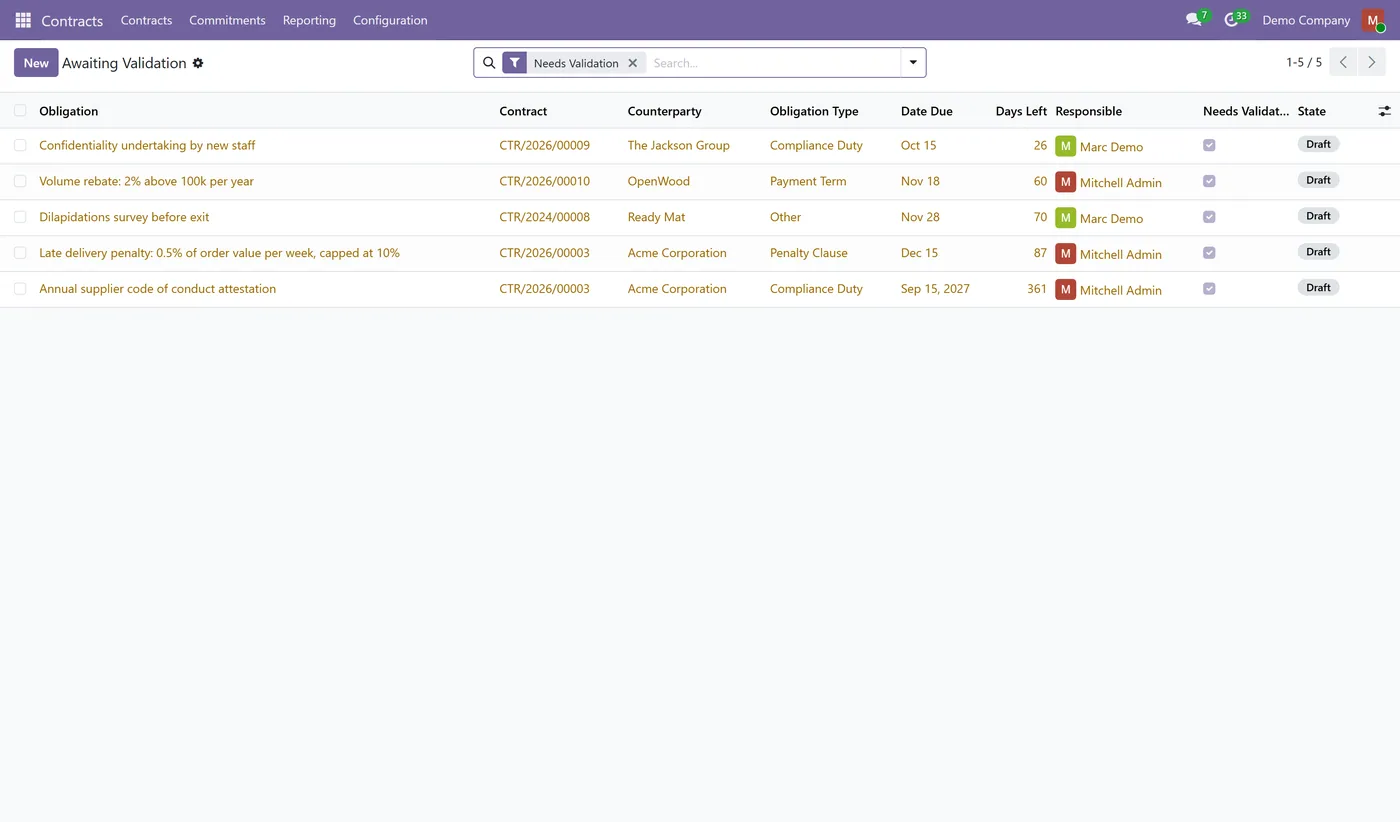Toggle Needs Validation checkbox for Dilapidations row
Viewport: 1400px width, 822px height.
pyautogui.click(x=1209, y=217)
